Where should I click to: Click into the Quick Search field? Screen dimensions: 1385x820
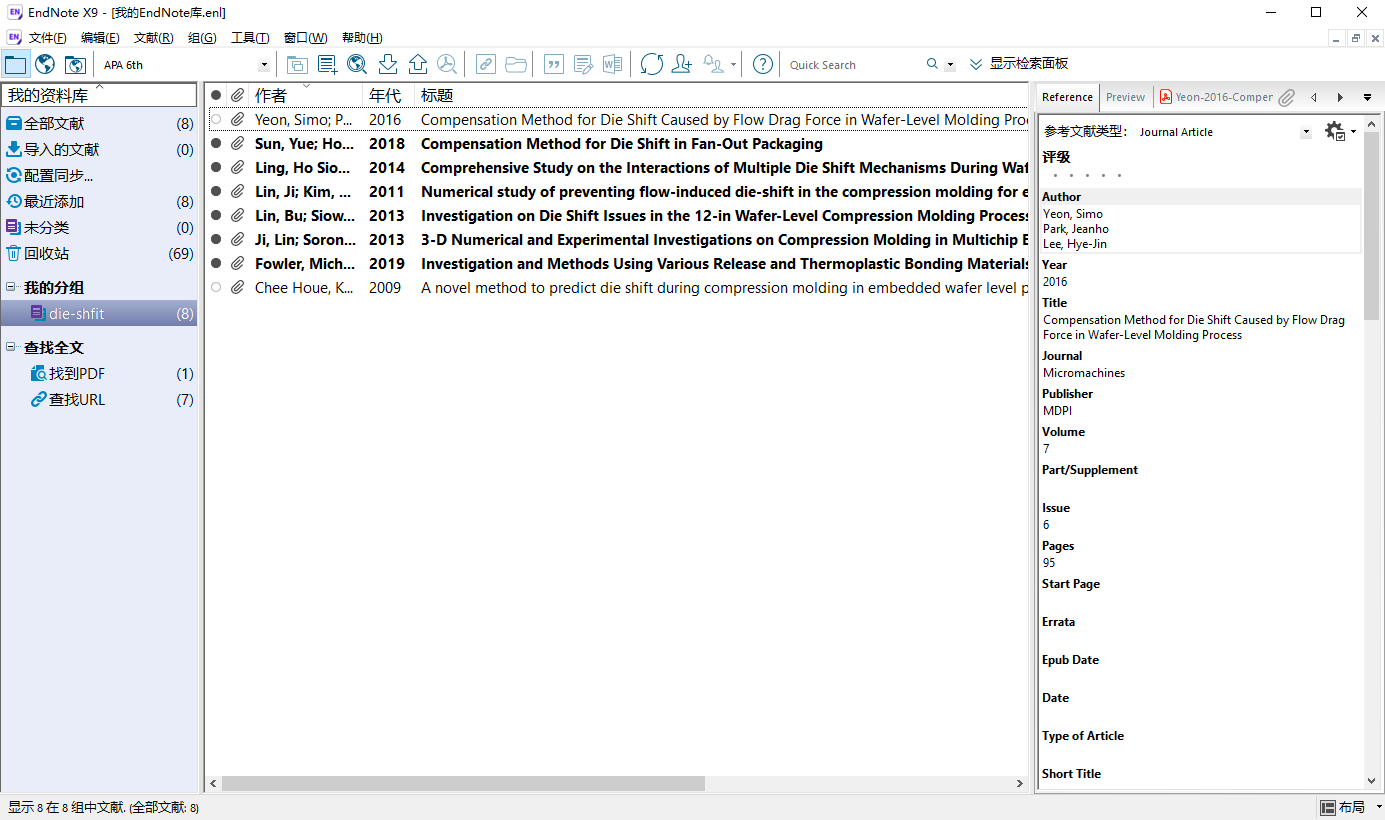(853, 65)
